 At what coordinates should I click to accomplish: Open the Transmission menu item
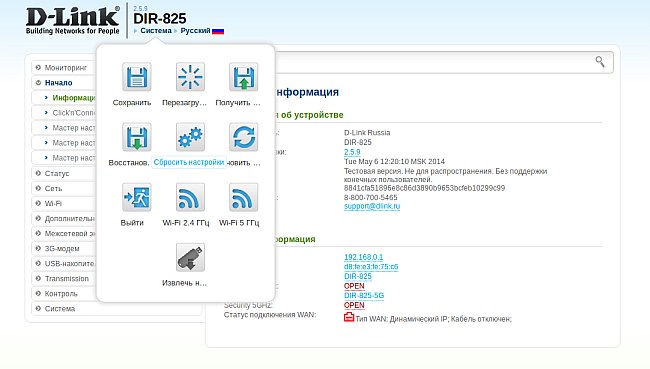[65, 279]
